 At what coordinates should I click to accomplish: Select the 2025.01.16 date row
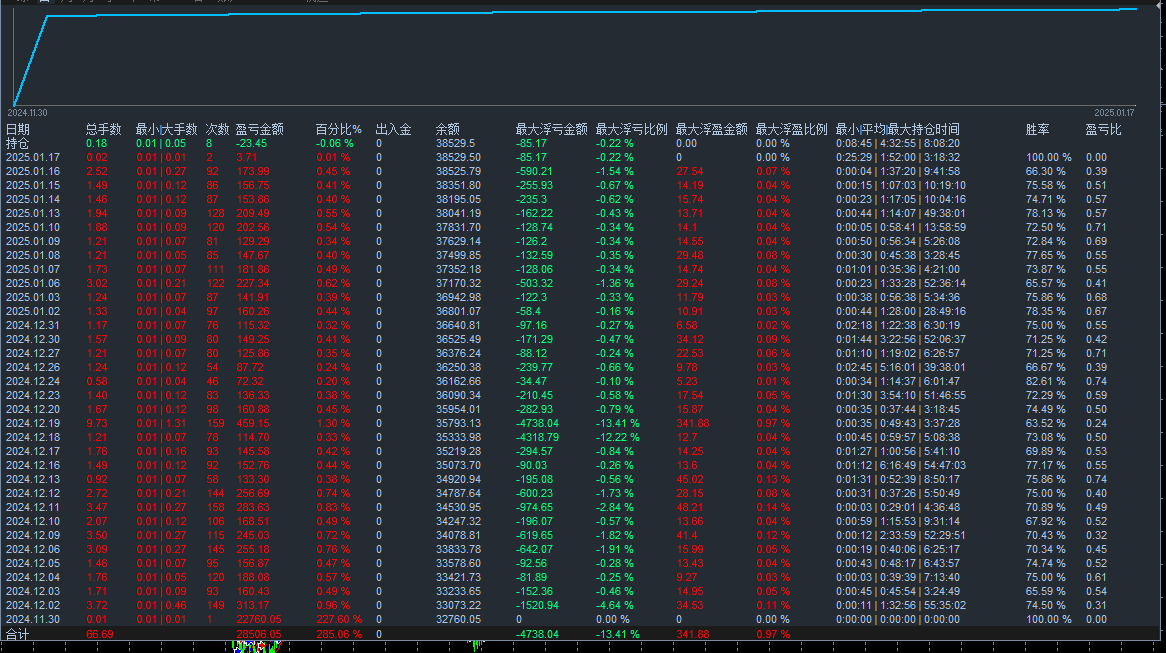(x=33, y=172)
